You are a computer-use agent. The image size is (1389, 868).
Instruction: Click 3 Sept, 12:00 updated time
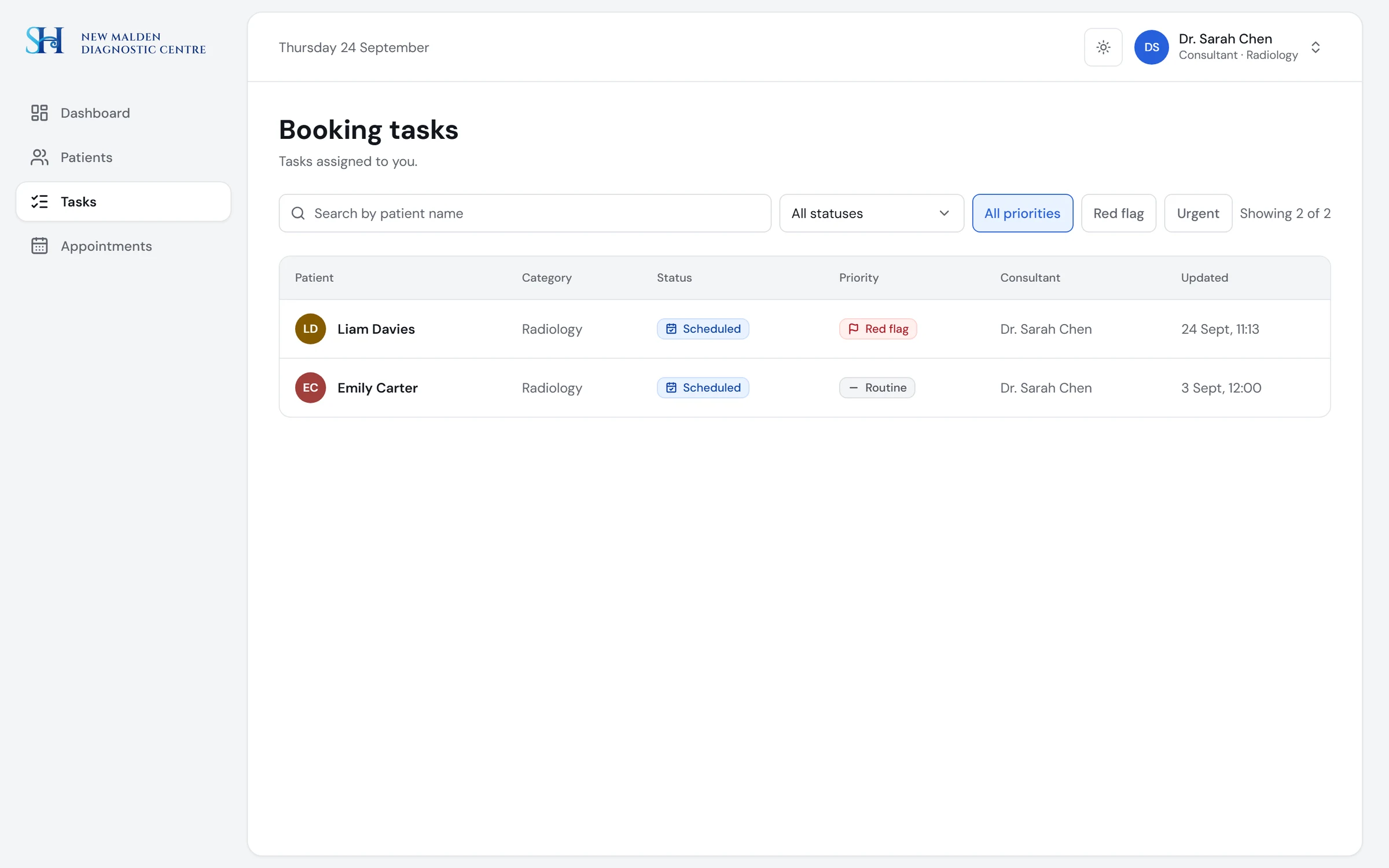[1221, 388]
